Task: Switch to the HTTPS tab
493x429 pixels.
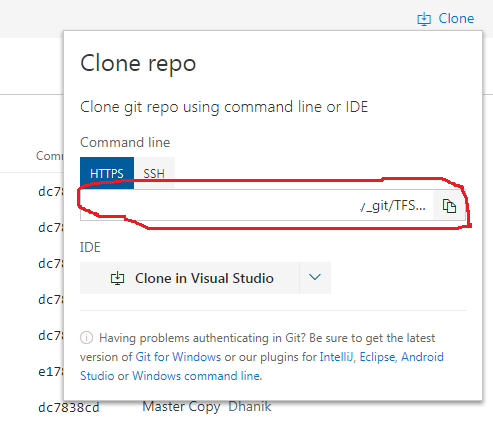Action: (107, 173)
